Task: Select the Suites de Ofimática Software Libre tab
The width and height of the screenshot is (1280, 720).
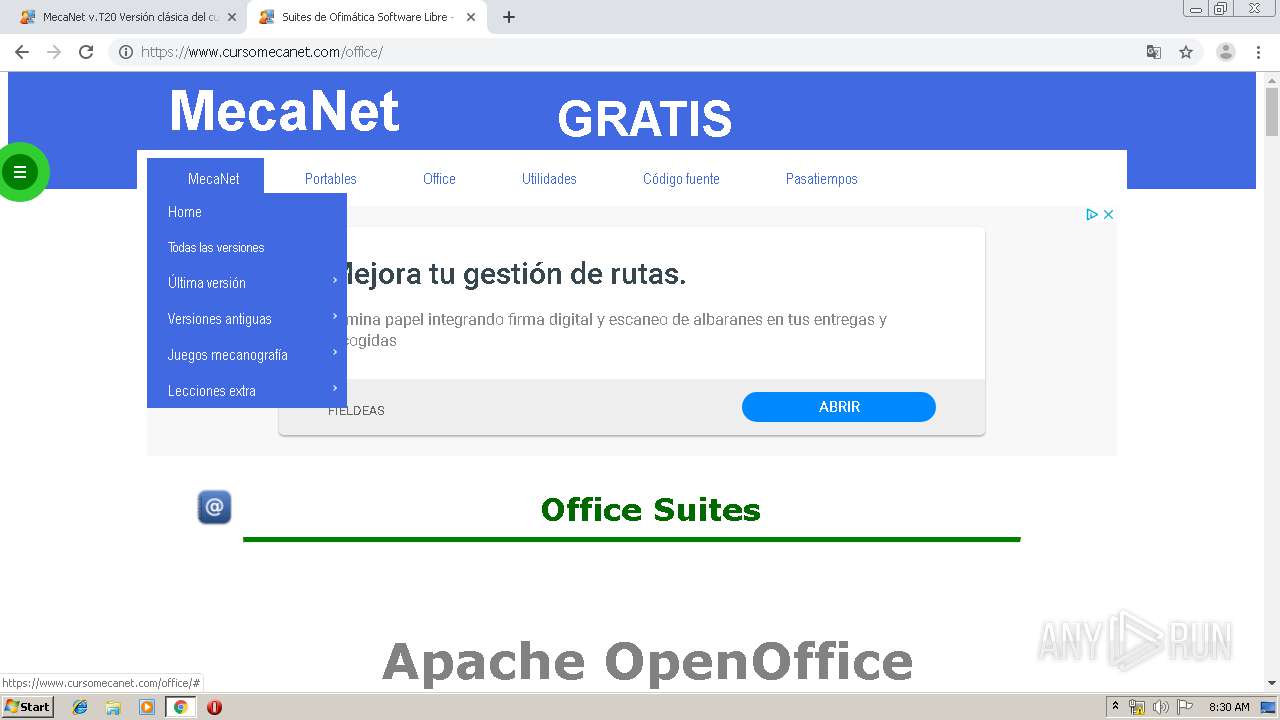Action: pos(366,17)
